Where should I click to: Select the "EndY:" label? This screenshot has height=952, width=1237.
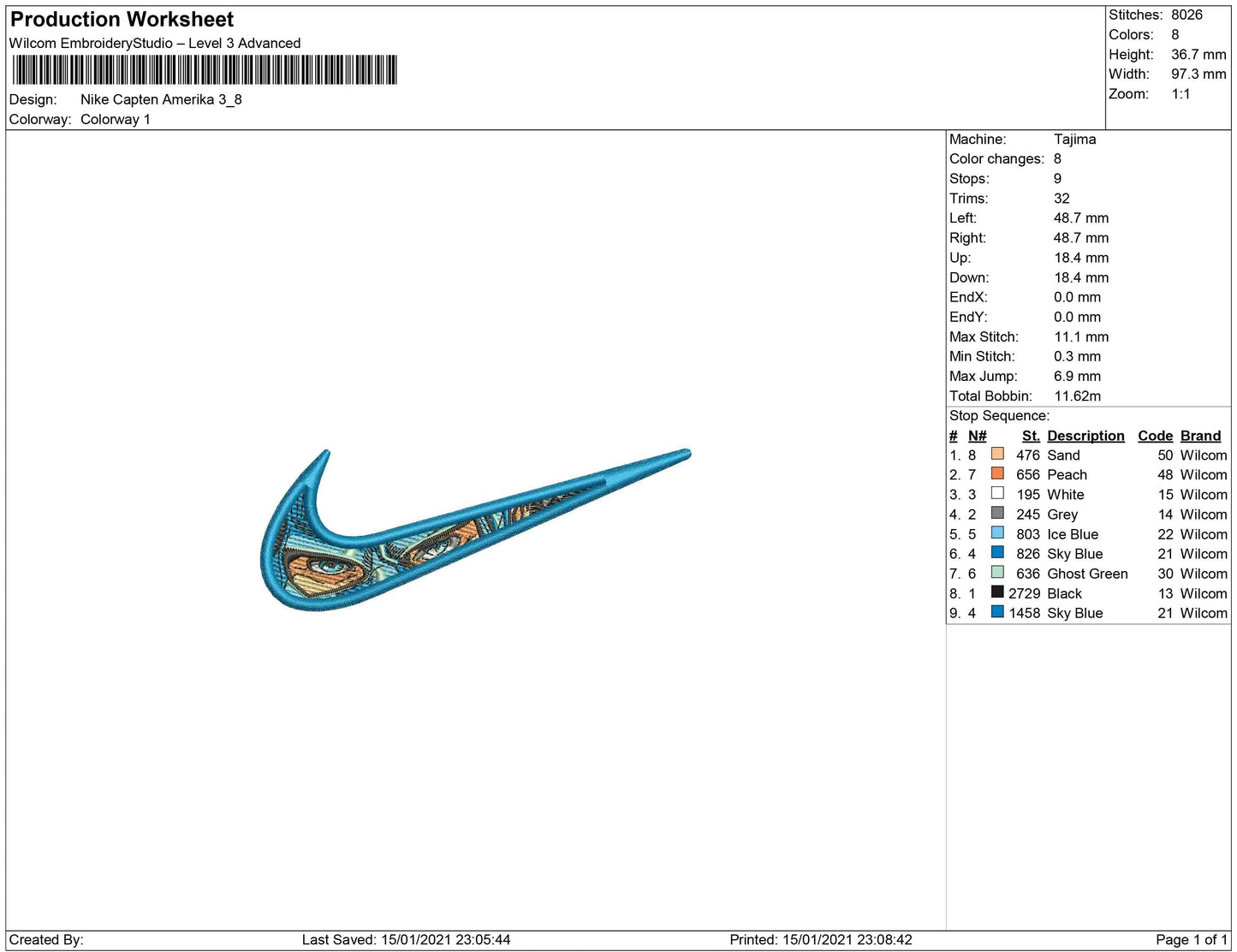coord(968,317)
